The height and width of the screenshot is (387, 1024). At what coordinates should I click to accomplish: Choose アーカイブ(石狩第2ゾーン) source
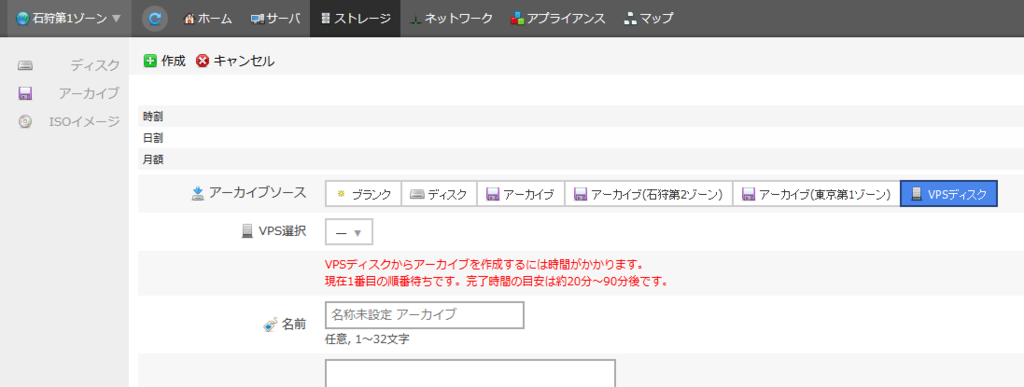click(x=648, y=194)
